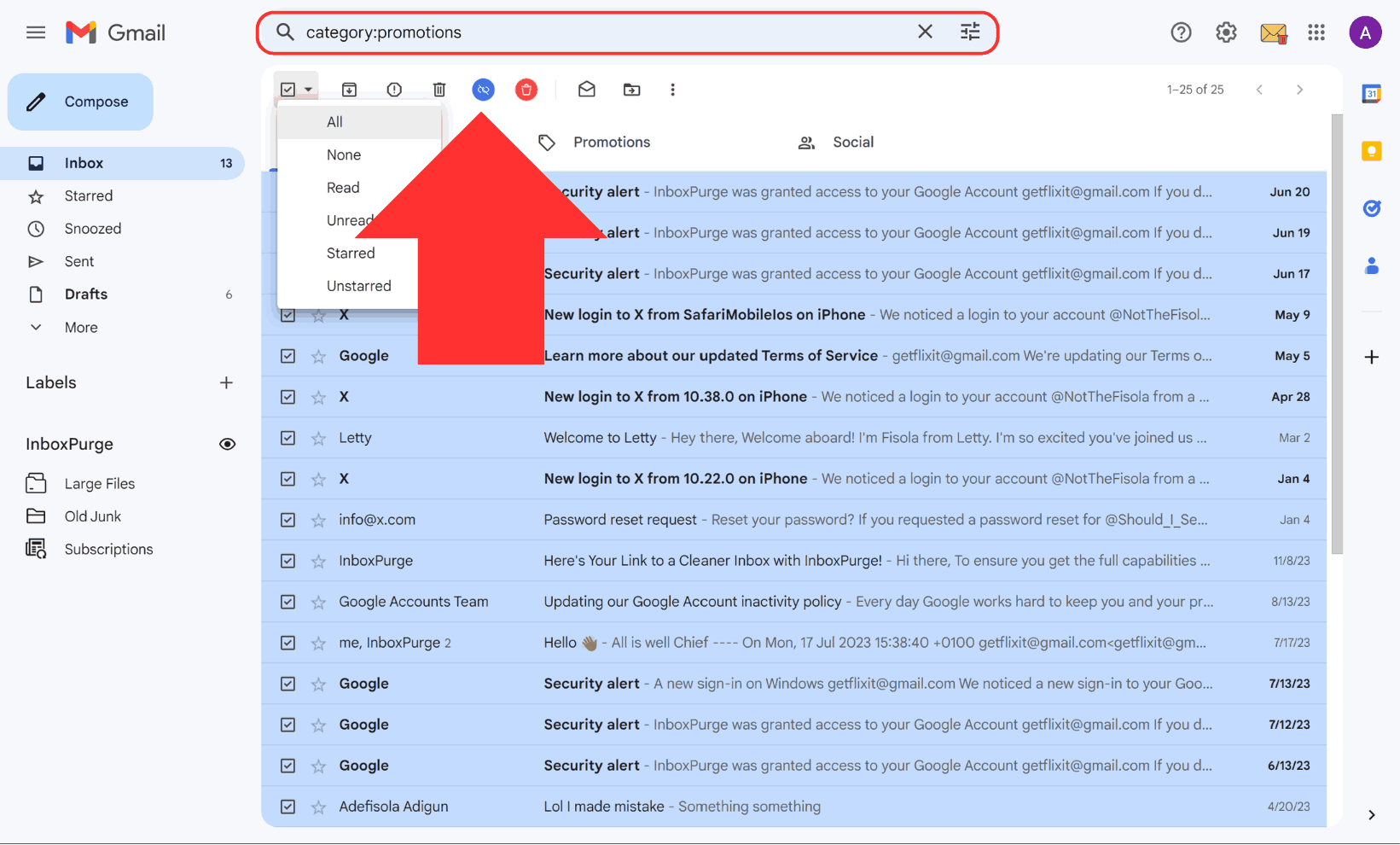The width and height of the screenshot is (1400, 845).
Task: Toggle the select-all checkbox in toolbar
Action: tap(288, 90)
